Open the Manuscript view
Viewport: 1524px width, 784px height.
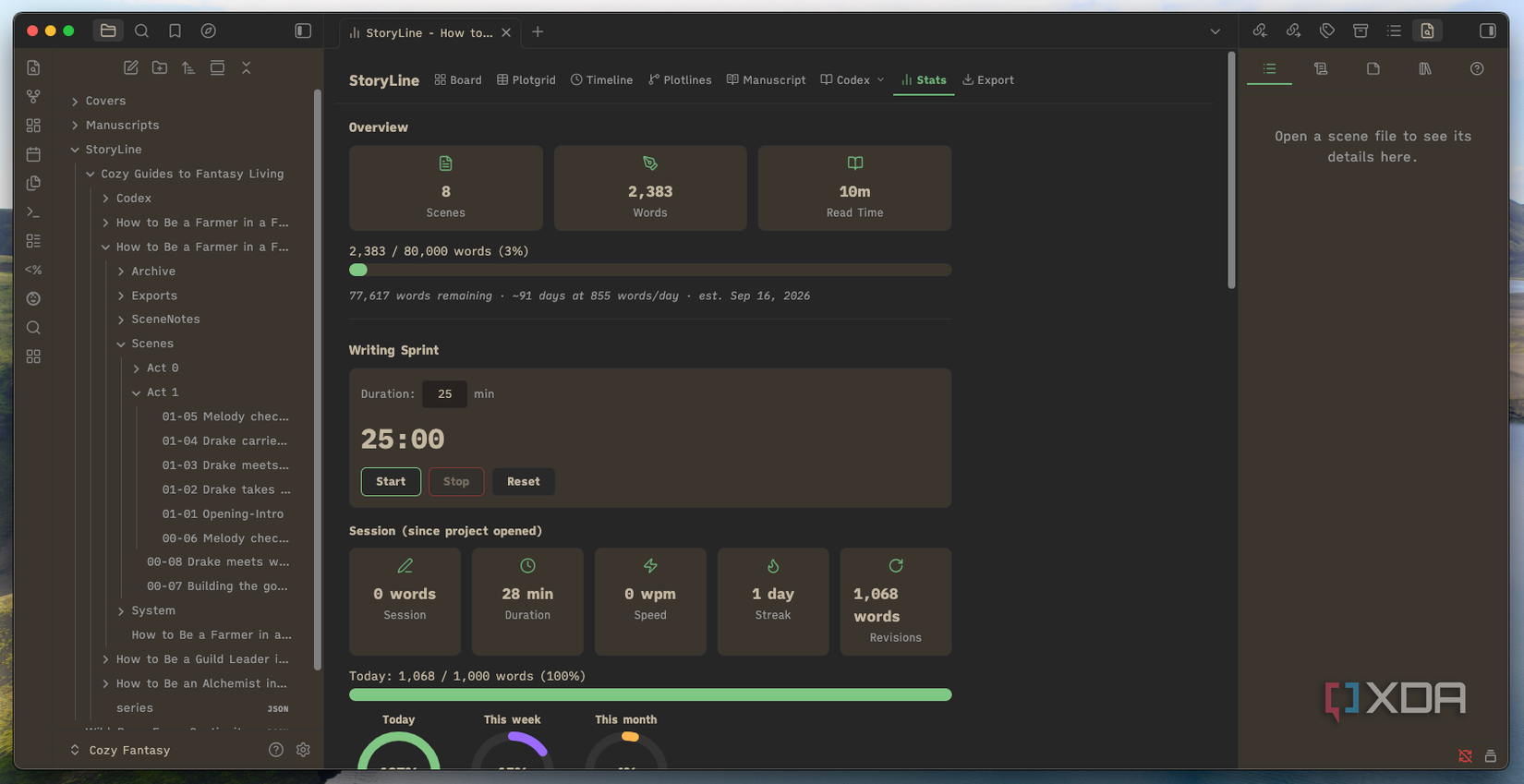(766, 80)
